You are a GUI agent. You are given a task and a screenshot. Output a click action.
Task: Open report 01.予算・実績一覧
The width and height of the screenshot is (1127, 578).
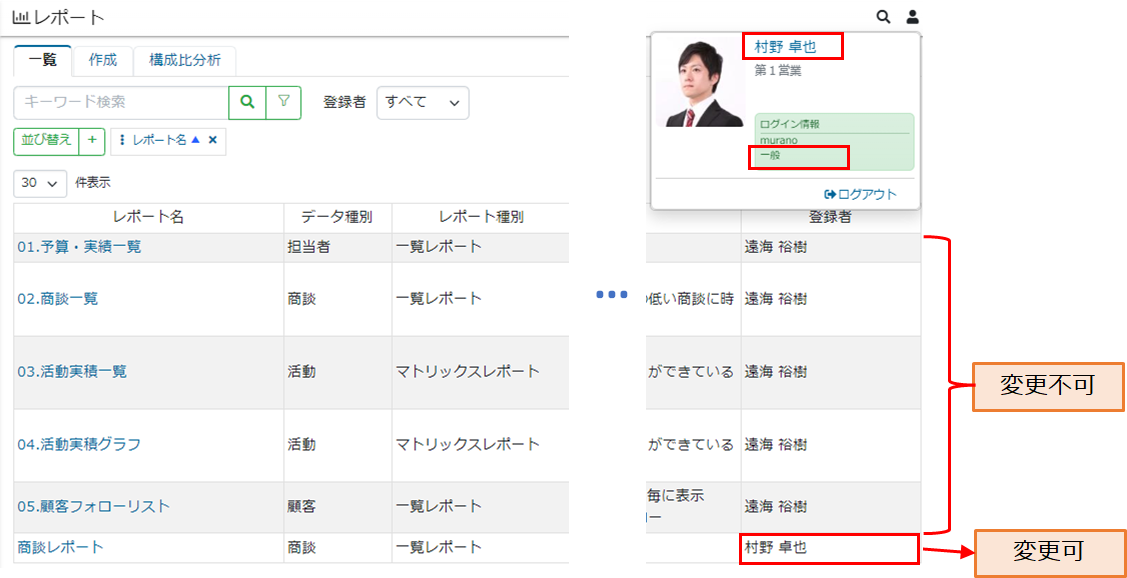click(x=79, y=247)
